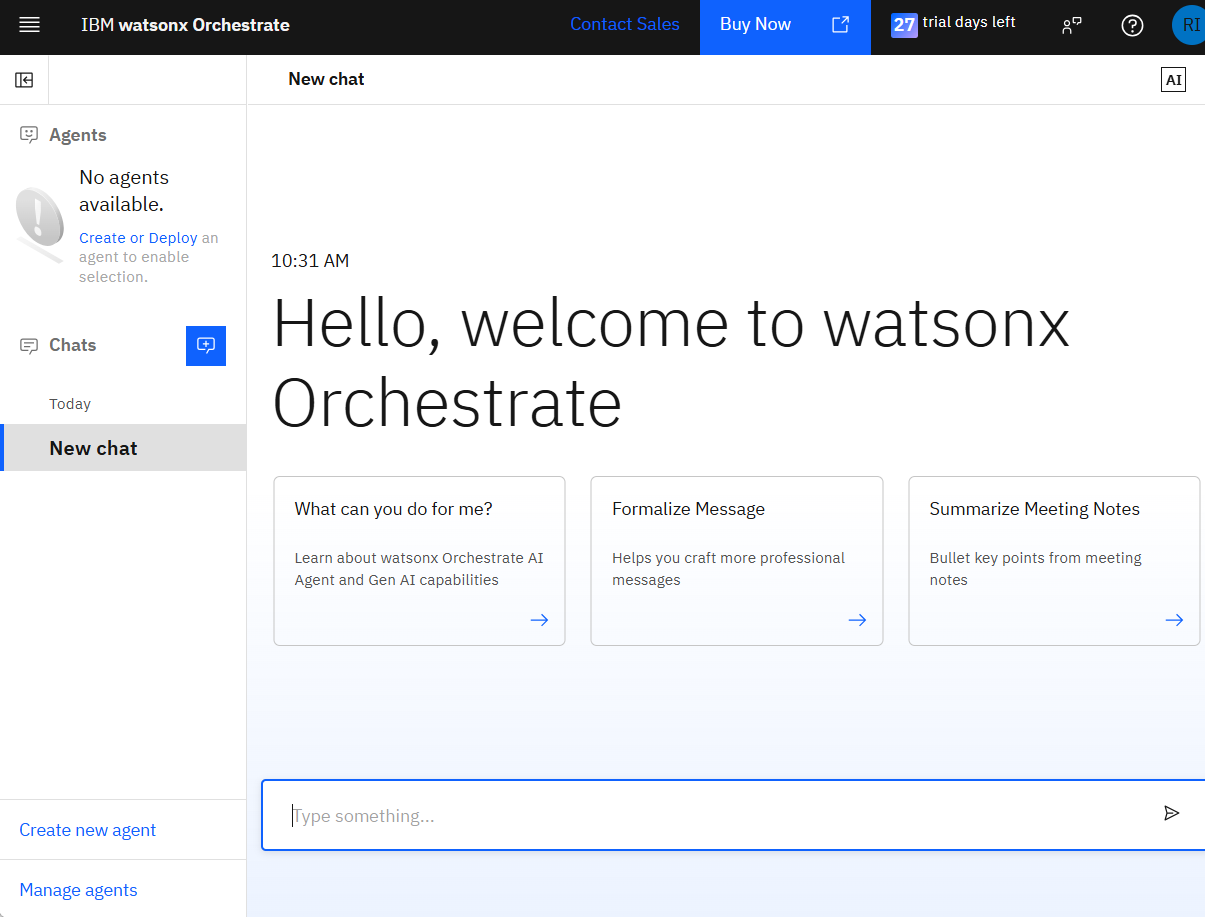Click the AI label icon
Screen dimensions: 1205x917
(x=1173, y=80)
